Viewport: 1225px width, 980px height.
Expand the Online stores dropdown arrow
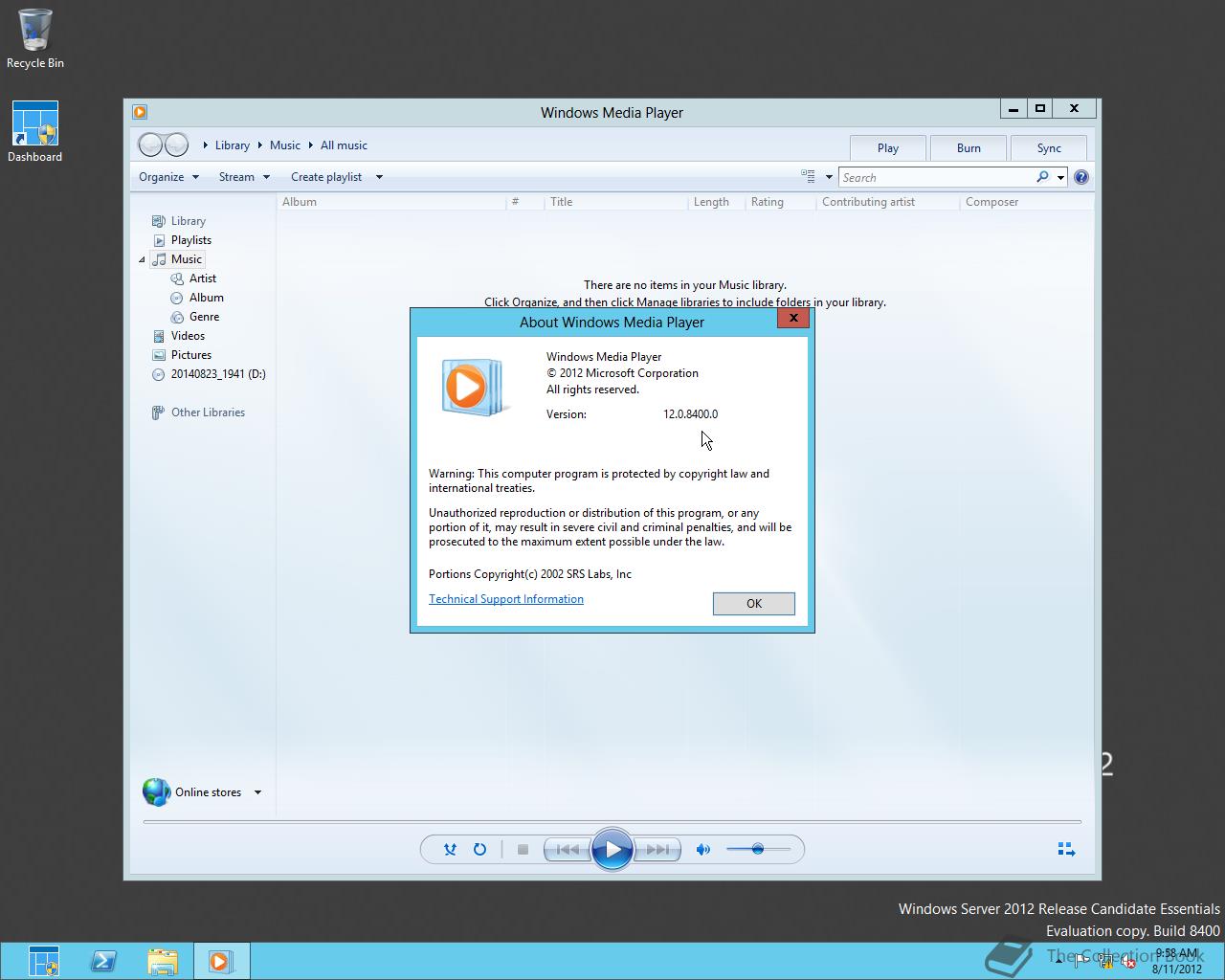(x=257, y=792)
